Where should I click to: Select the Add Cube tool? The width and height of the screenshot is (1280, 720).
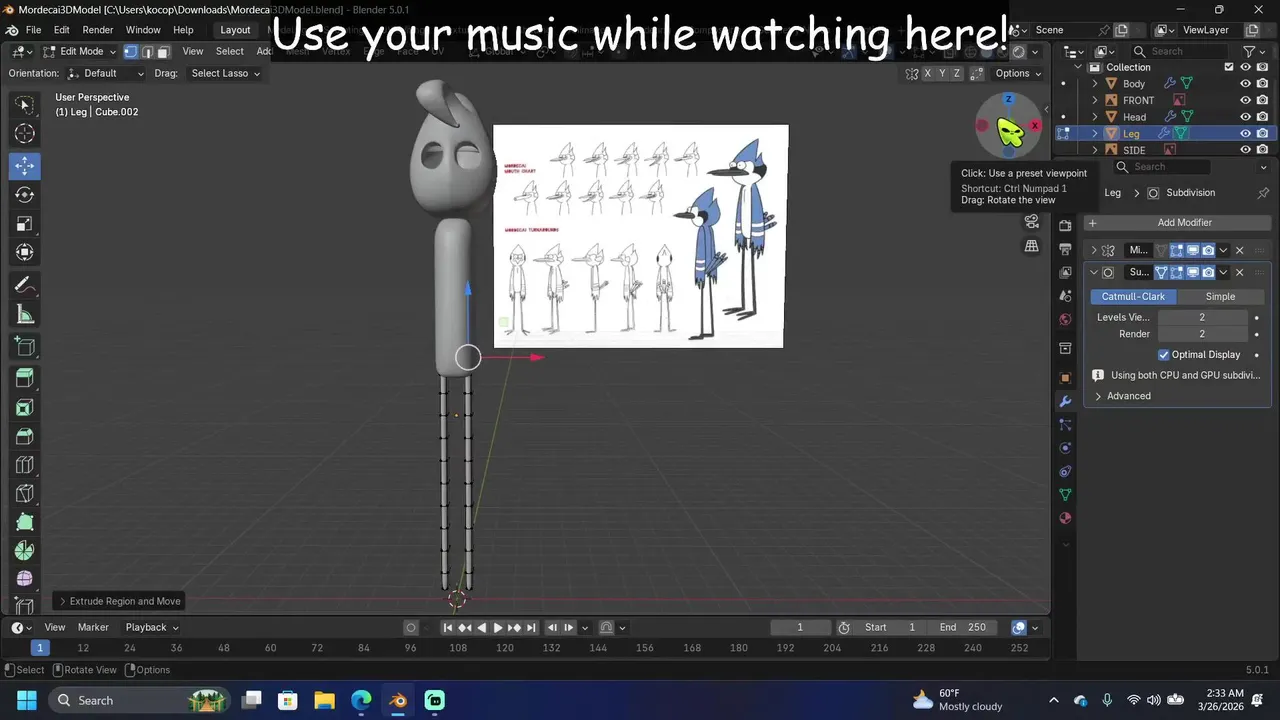click(x=25, y=347)
